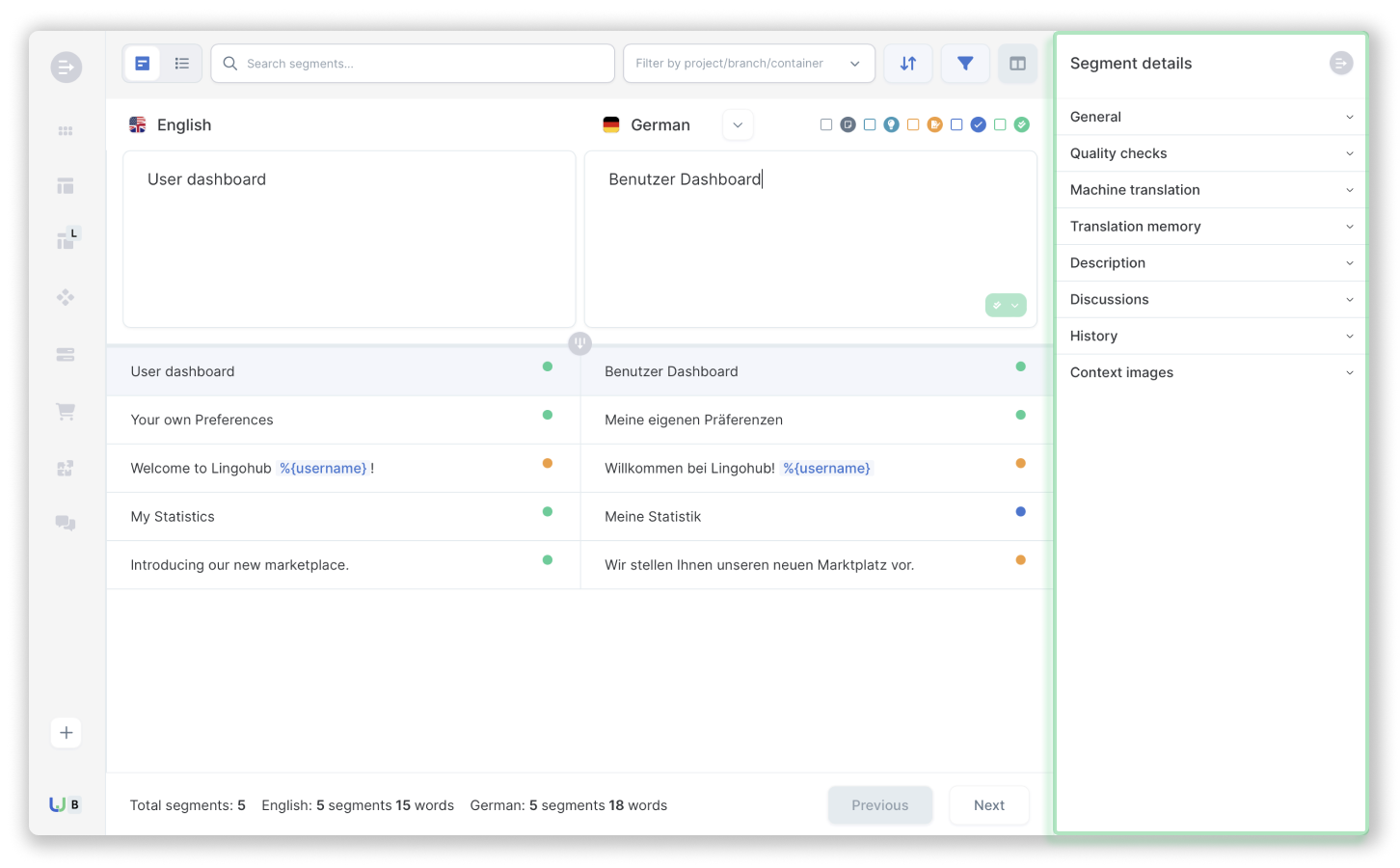1400x868 pixels.
Task: Open the dashboard layout icon in sidebar
Action: [66, 186]
